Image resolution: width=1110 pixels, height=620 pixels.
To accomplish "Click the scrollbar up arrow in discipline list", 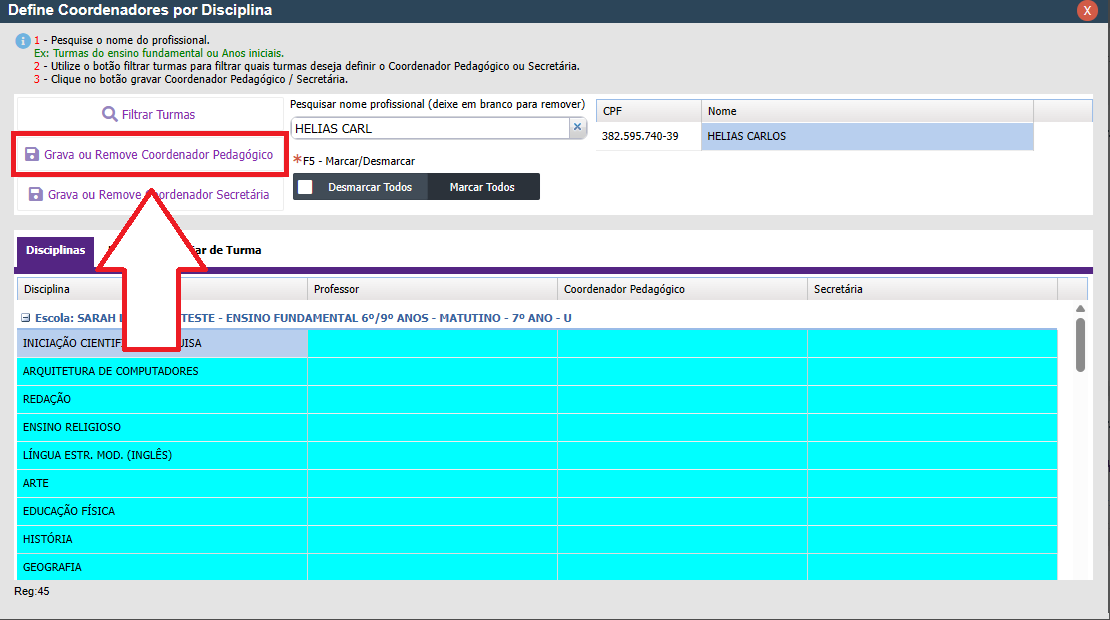I will click(1080, 309).
